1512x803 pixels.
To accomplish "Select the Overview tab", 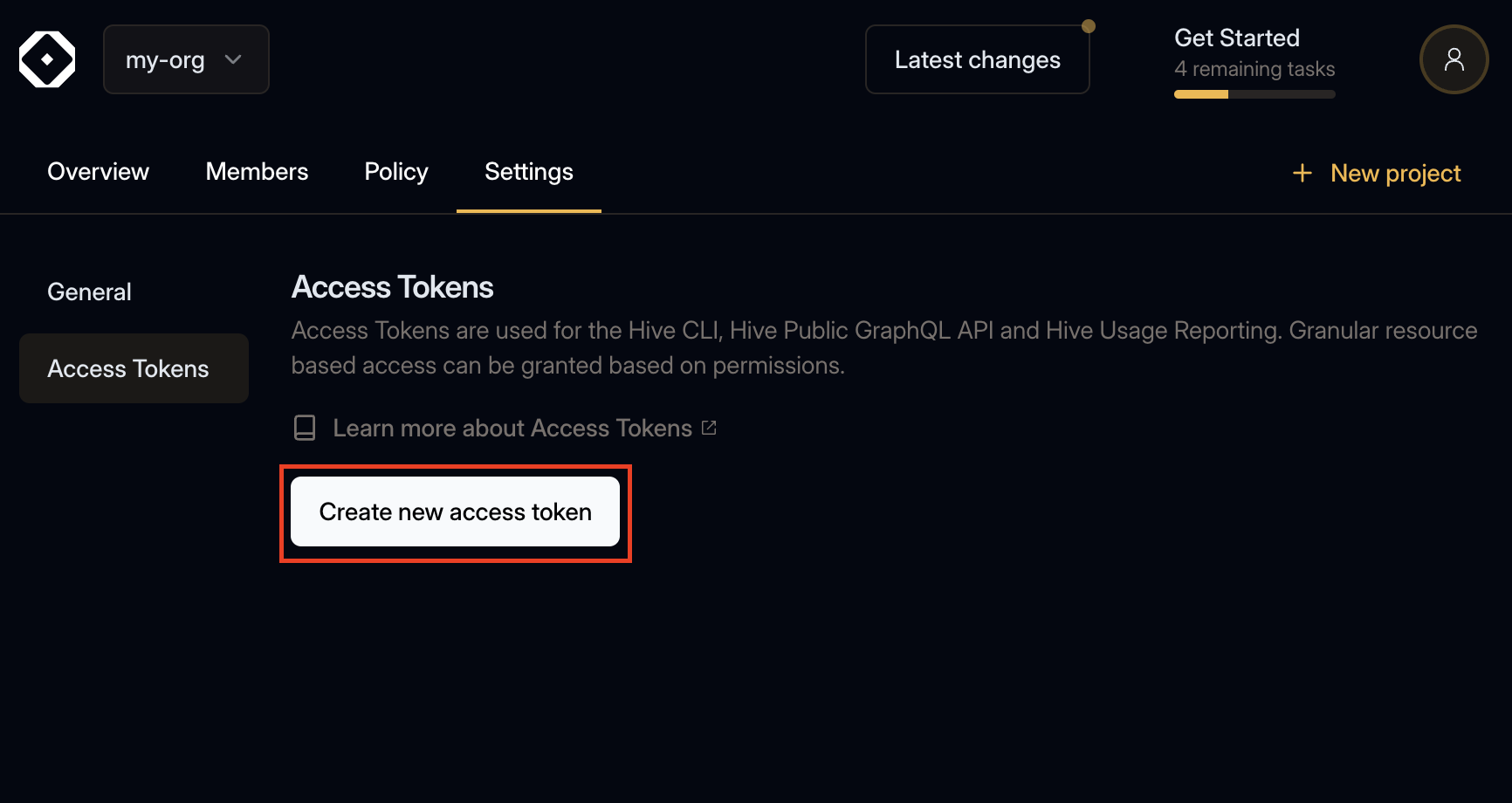I will [x=97, y=172].
